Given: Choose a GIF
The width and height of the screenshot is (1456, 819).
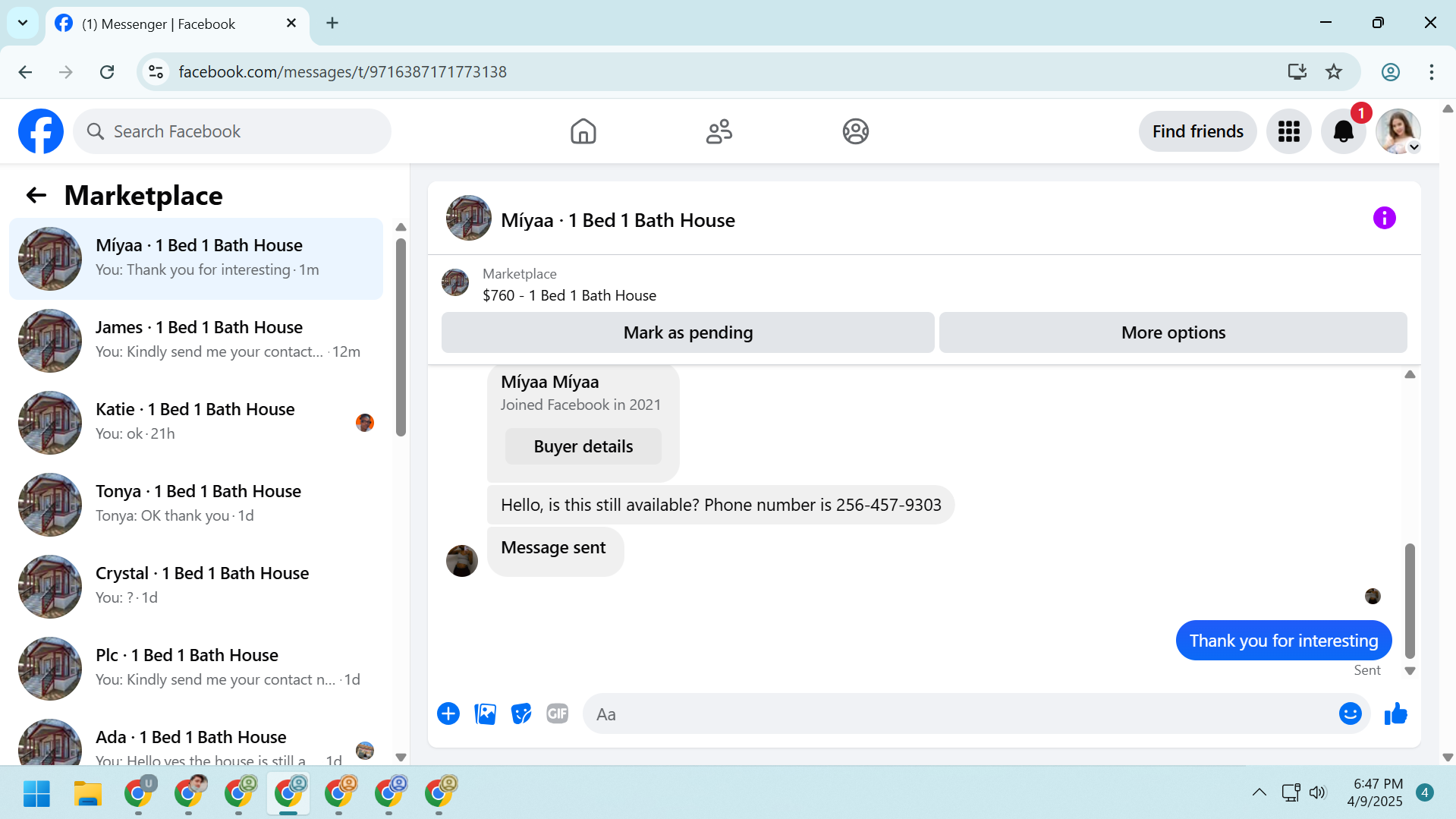Looking at the screenshot, I should (558, 713).
